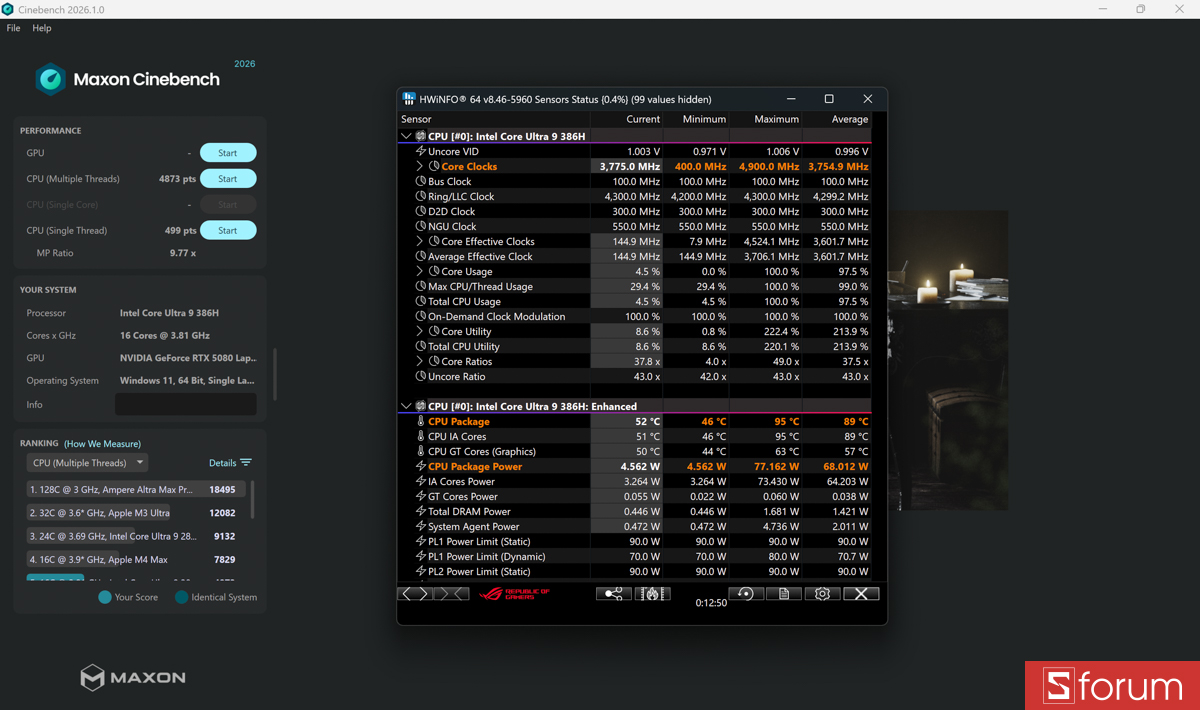Viewport: 1200px width, 710px height.
Task: Click the Details filter icon in Ranking
Action: 246,463
